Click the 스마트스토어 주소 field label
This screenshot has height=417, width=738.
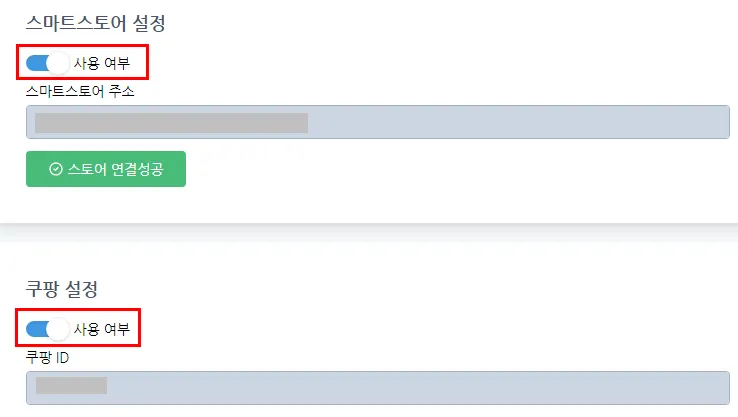(x=80, y=91)
